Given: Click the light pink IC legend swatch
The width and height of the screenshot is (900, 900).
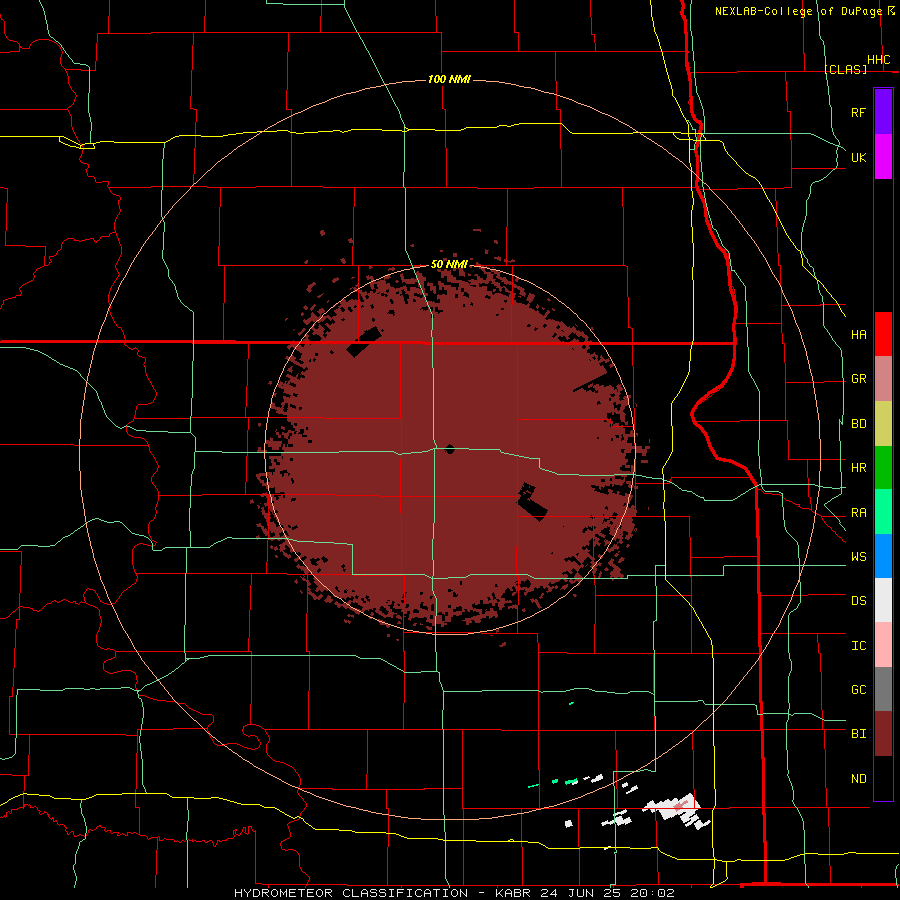Looking at the screenshot, I should (883, 645).
